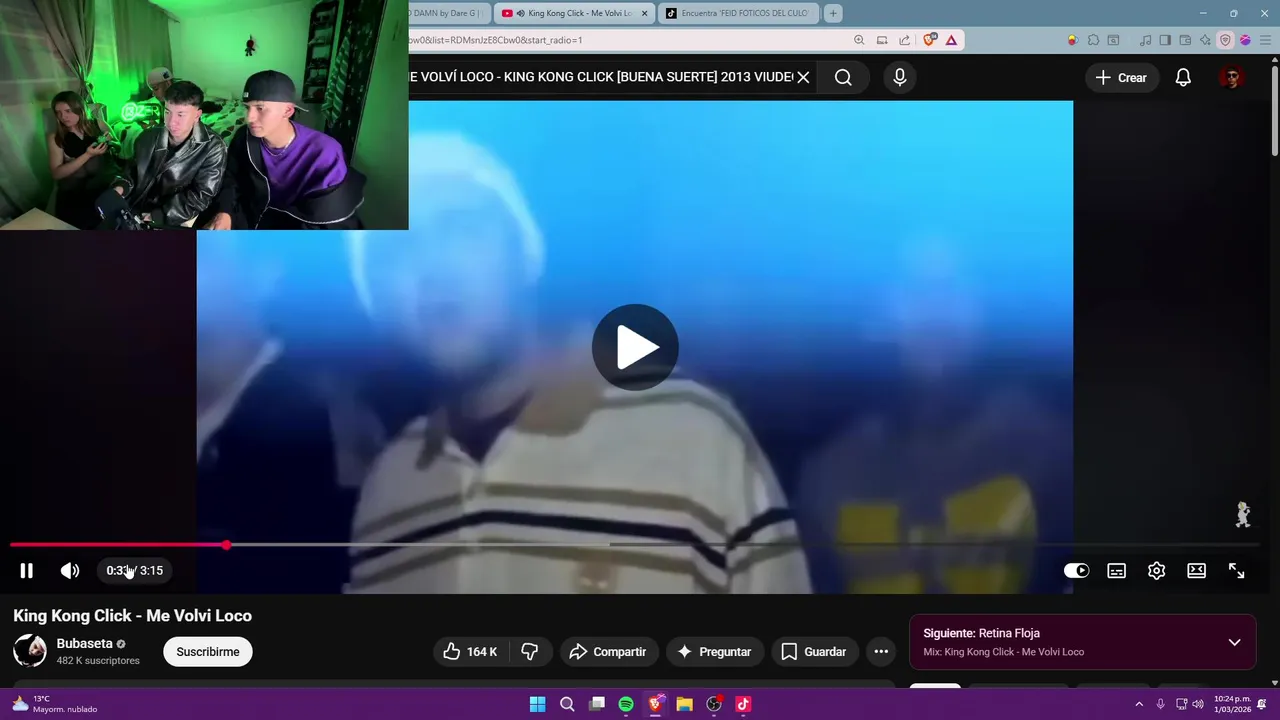Switch to the Encuentra FEID TikTok tab
This screenshot has height=720, width=1280.
tap(738, 13)
